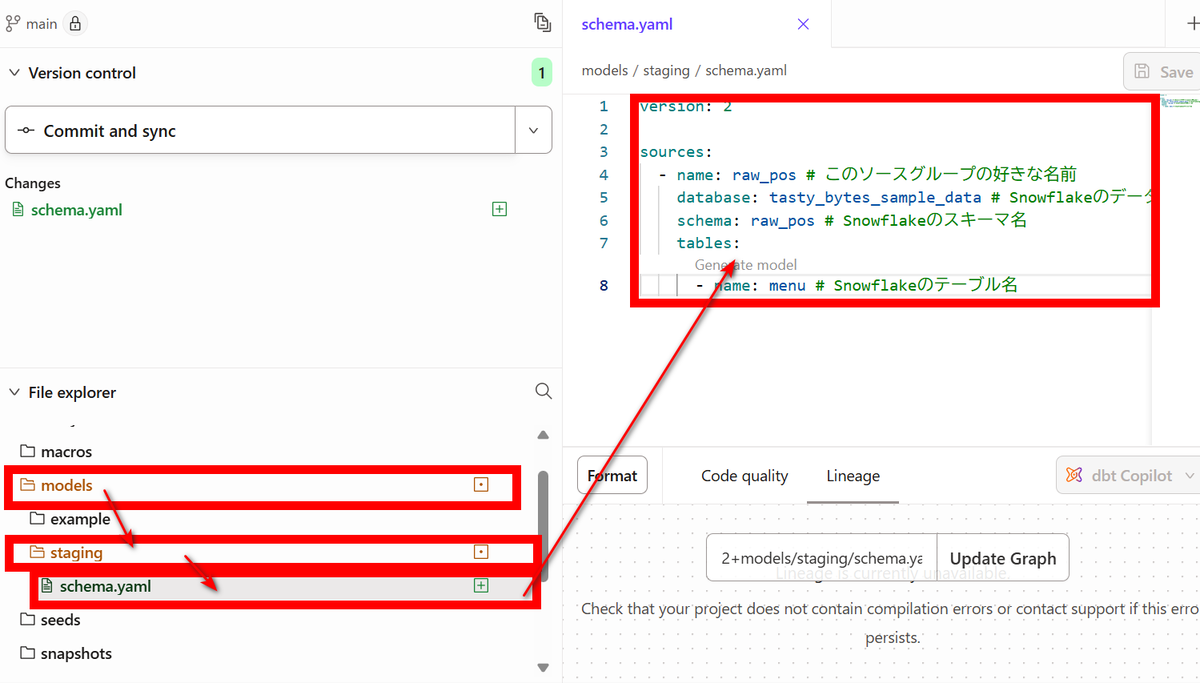1200x683 pixels.
Task: Click file explorer scrollbar up arrow
Action: click(543, 436)
